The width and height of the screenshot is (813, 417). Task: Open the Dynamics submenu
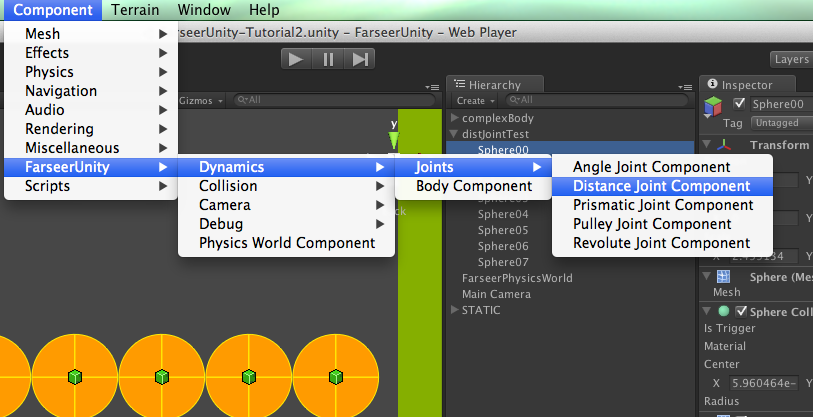pos(286,167)
